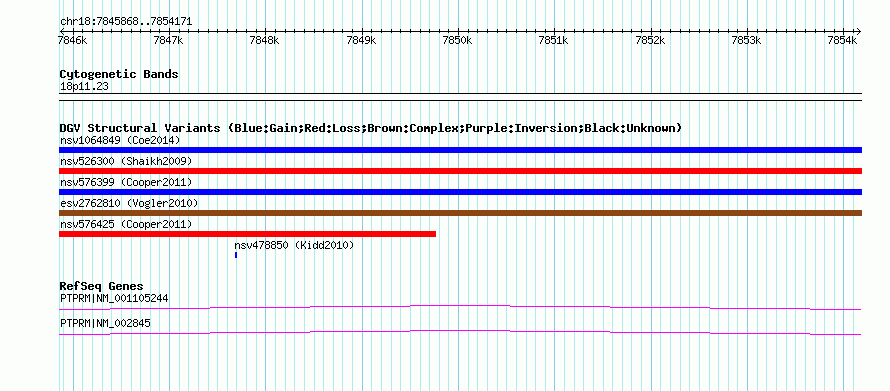
Task: Open the esv2762810 (Vogler2010) label
Action: [x=129, y=203]
